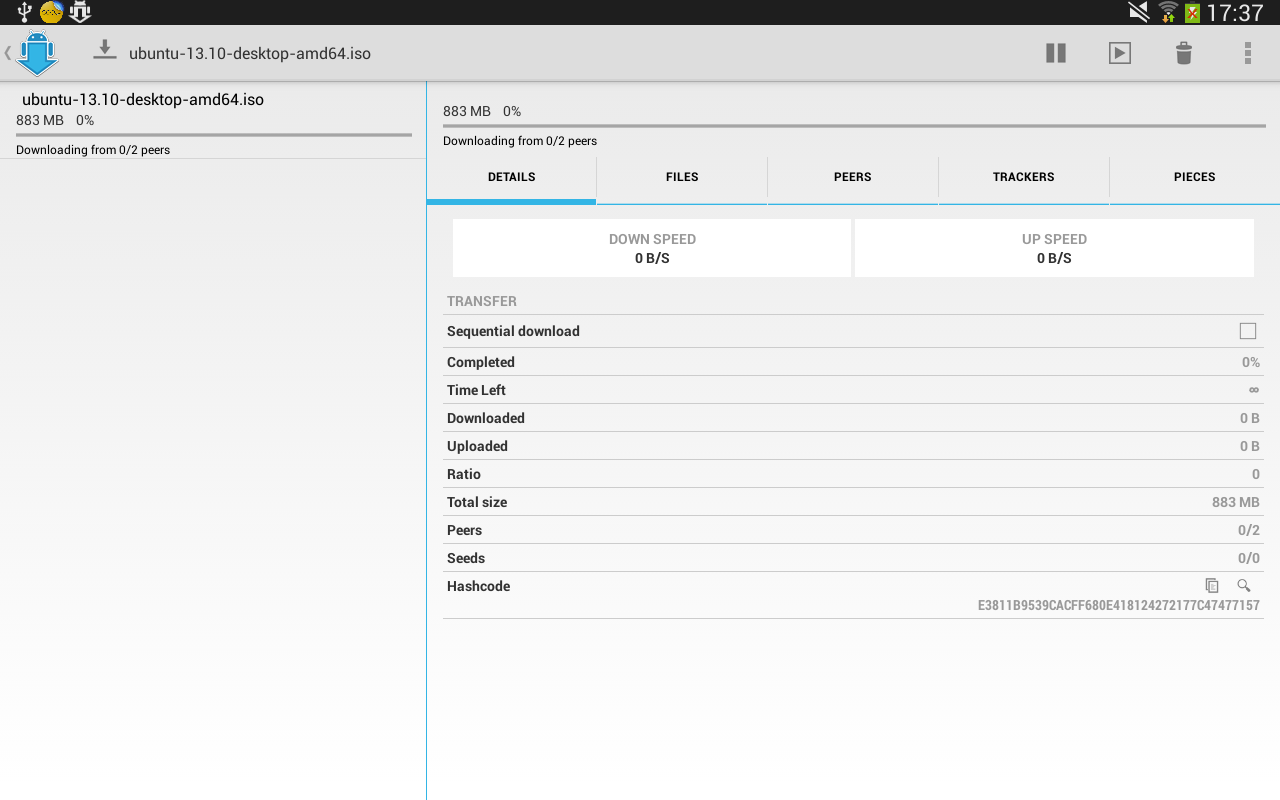Tap the muted sound icon in status bar
This screenshot has height=800, width=1280.
pyautogui.click(x=1139, y=12)
